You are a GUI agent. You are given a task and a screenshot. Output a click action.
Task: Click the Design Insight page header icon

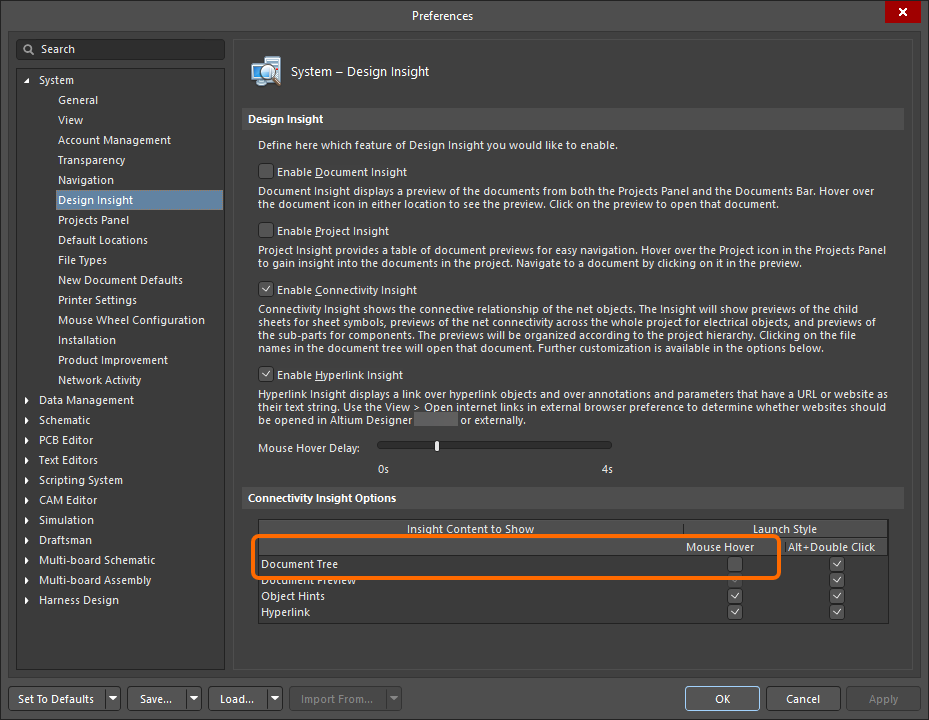(266, 72)
